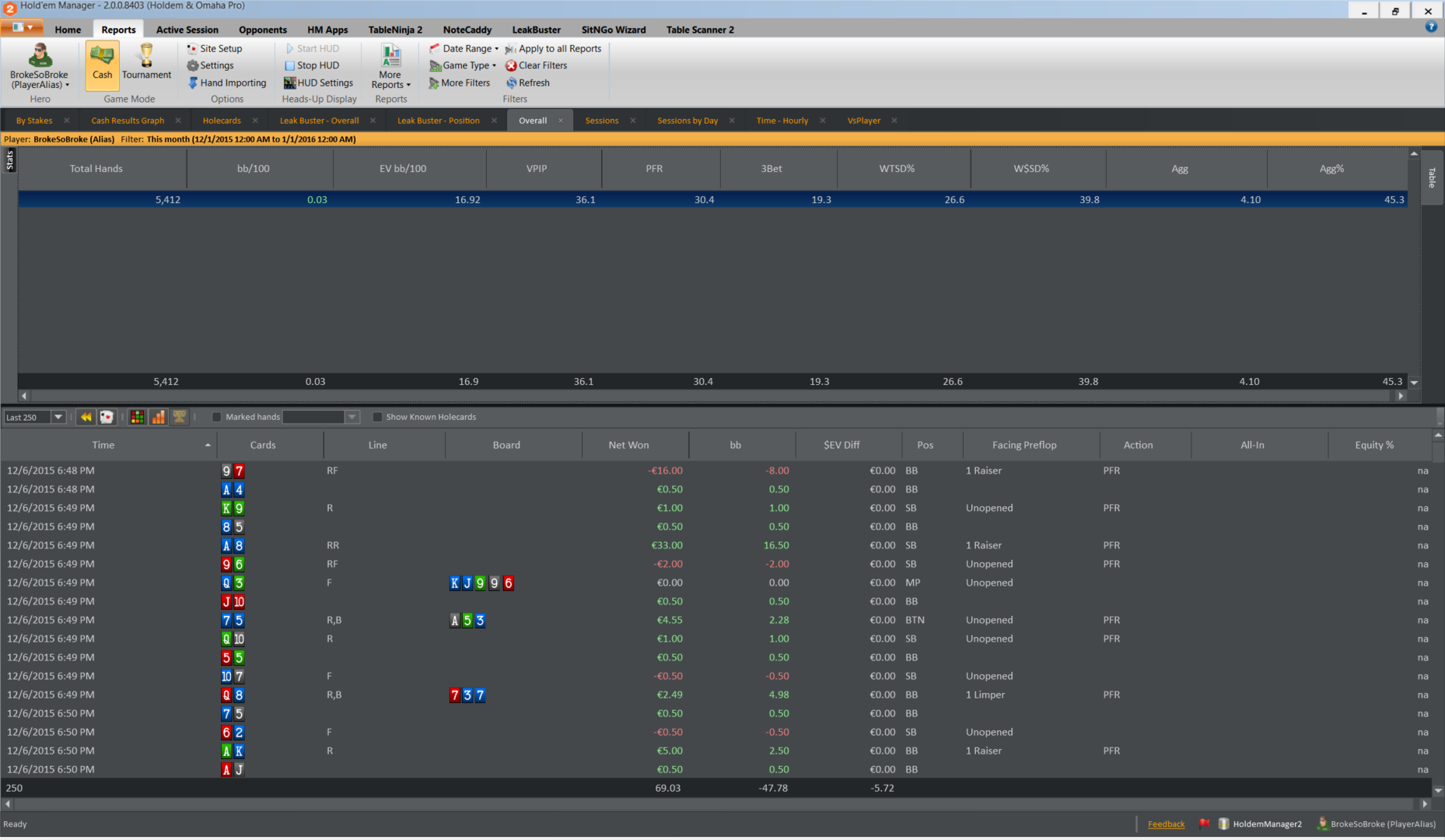This screenshot has height=840, width=1445.
Task: Close the By Stakes report tab
Action: (67, 121)
